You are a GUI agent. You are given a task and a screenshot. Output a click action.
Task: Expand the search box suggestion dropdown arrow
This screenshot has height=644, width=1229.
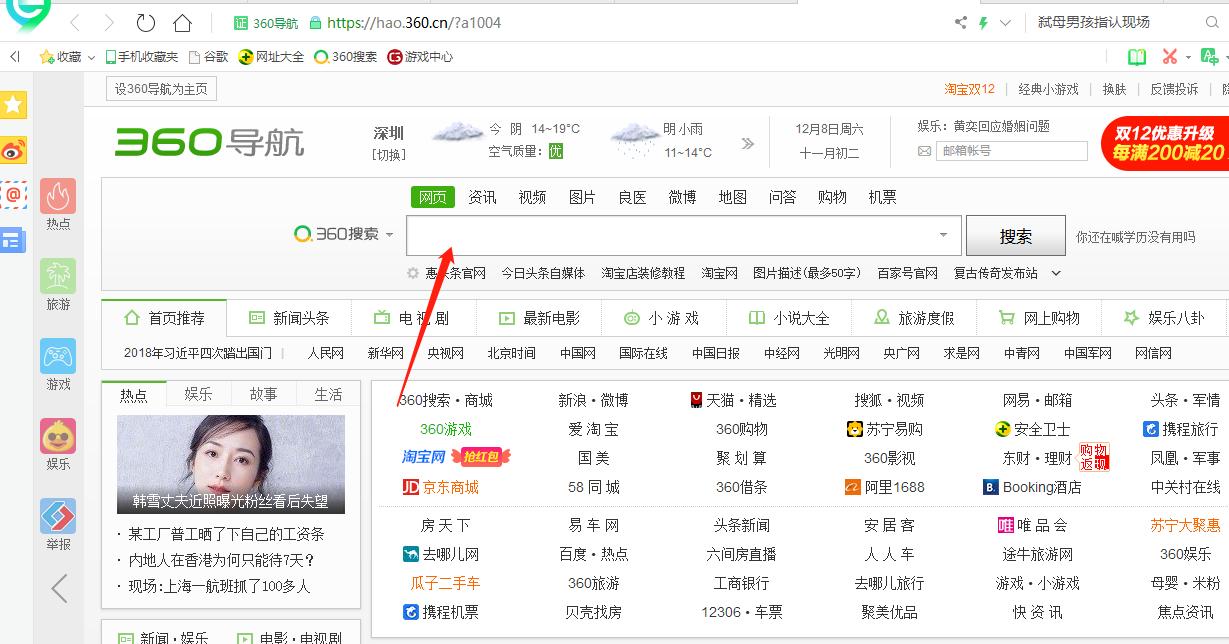tap(941, 235)
